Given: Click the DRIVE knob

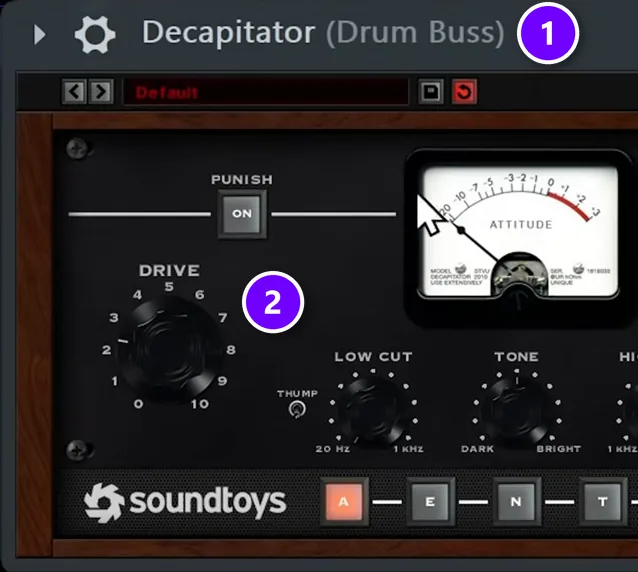Looking at the screenshot, I should (170, 348).
